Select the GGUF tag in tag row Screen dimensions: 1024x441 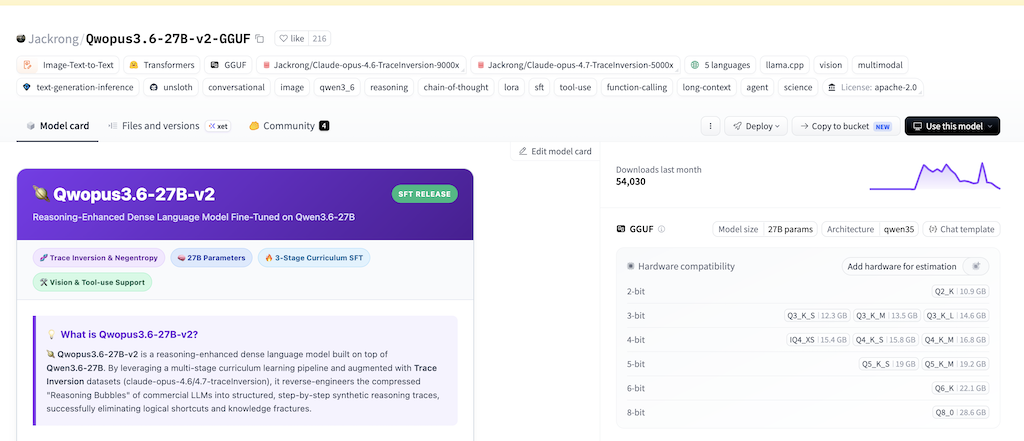[x=229, y=65]
